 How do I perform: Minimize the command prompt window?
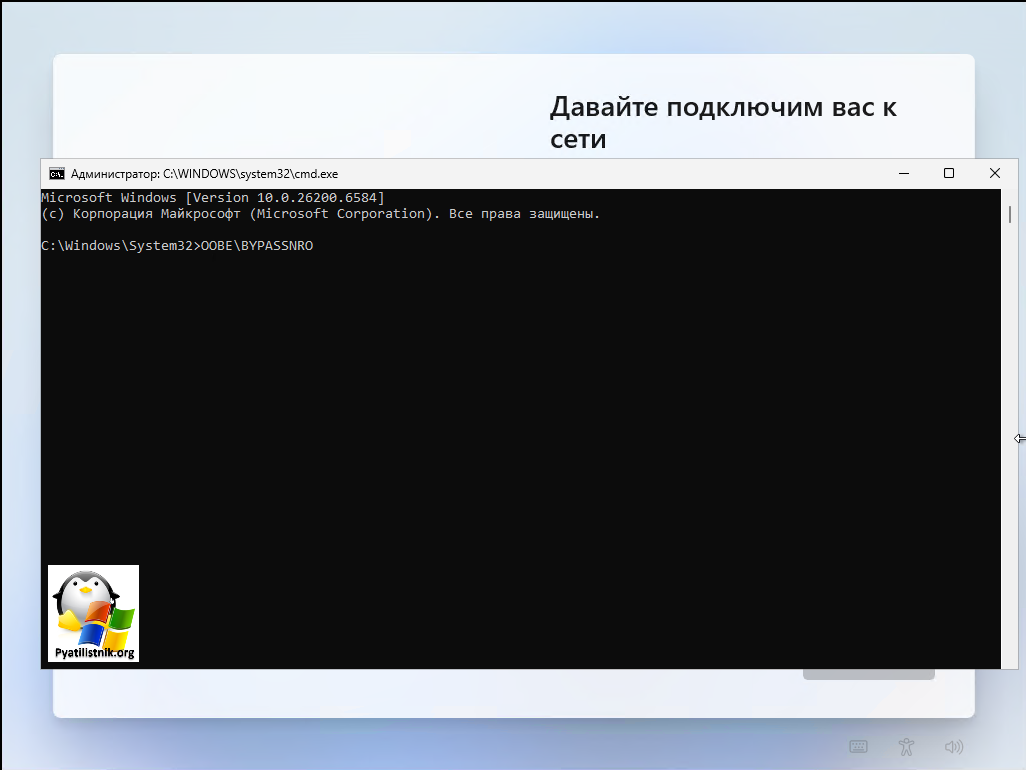pos(903,173)
